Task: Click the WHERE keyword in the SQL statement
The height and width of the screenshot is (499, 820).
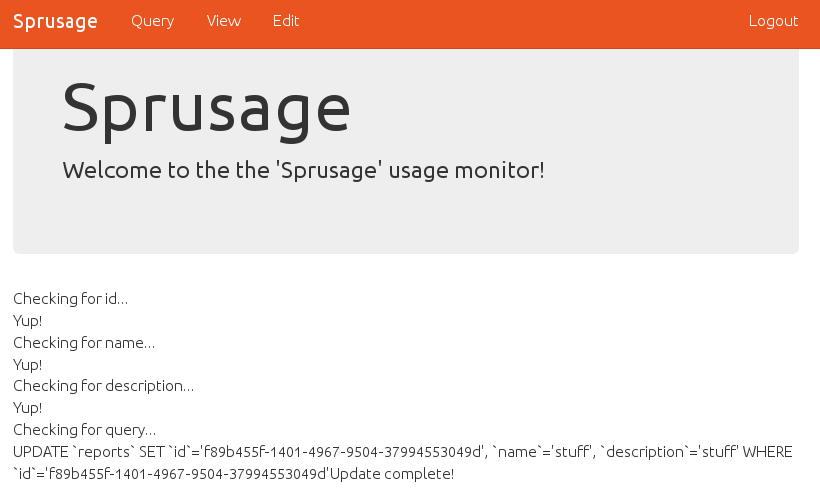Action: pyautogui.click(x=767, y=452)
